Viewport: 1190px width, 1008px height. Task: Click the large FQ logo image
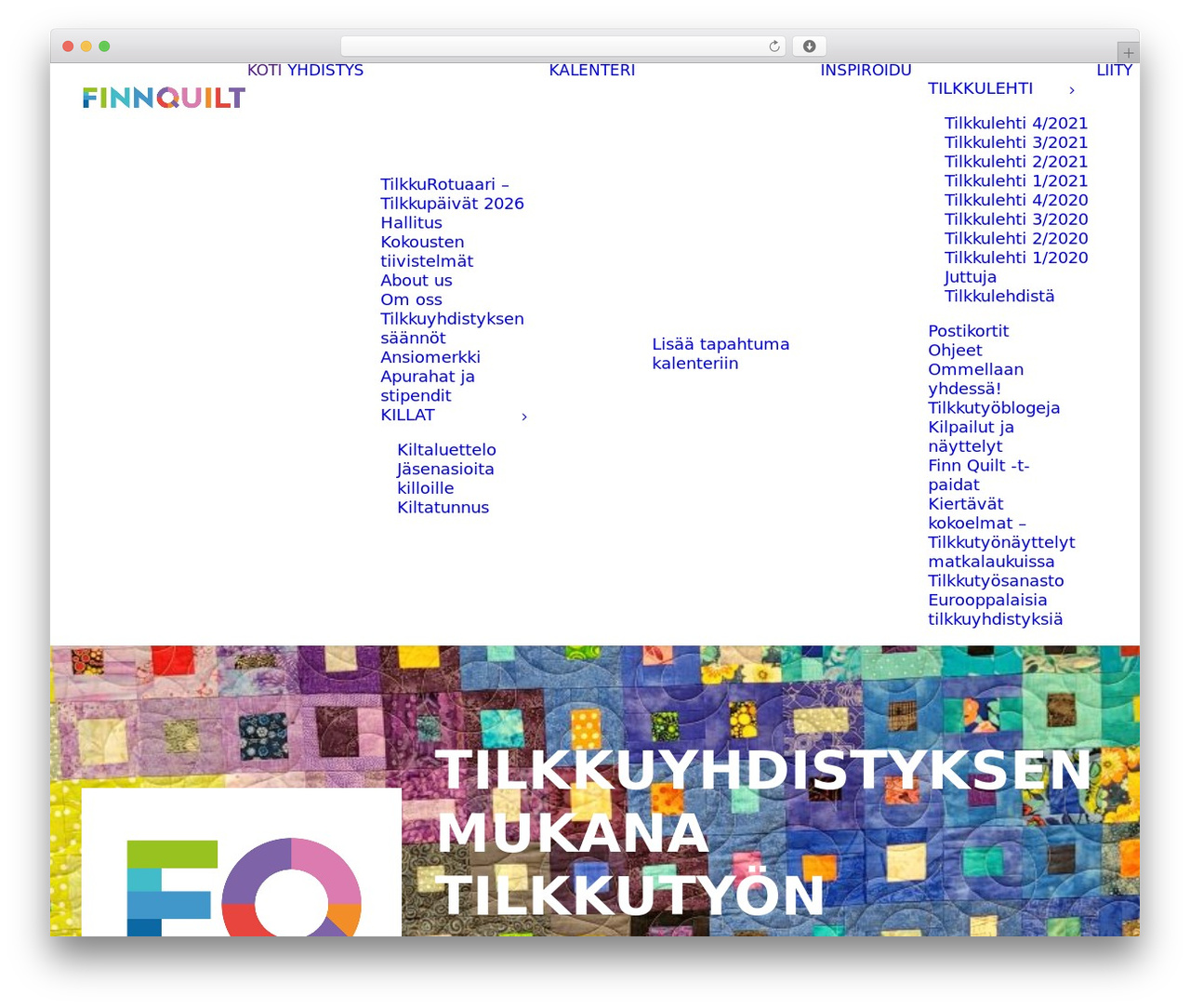[x=242, y=862]
